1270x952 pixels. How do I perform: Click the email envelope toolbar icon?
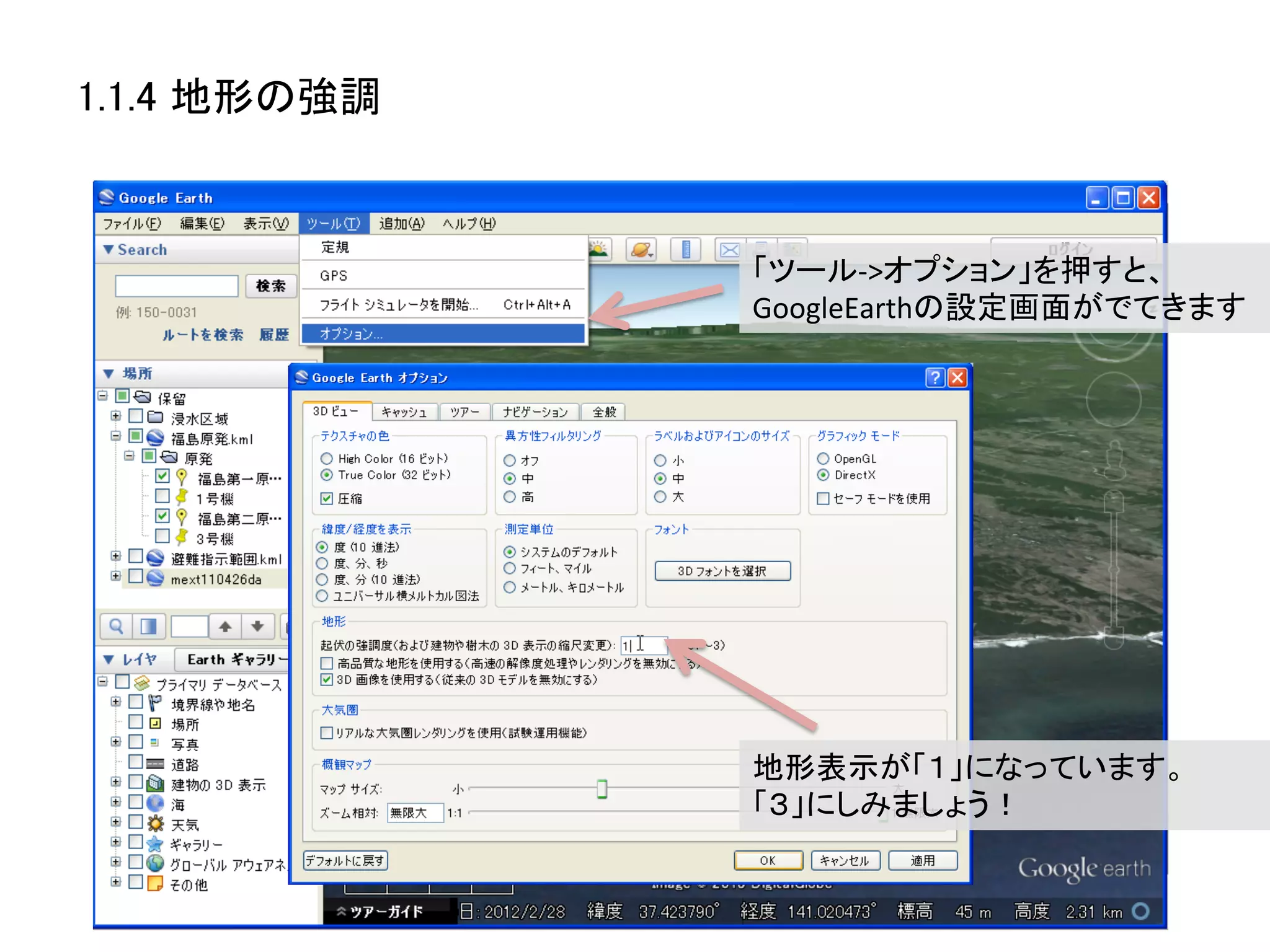pos(729,250)
